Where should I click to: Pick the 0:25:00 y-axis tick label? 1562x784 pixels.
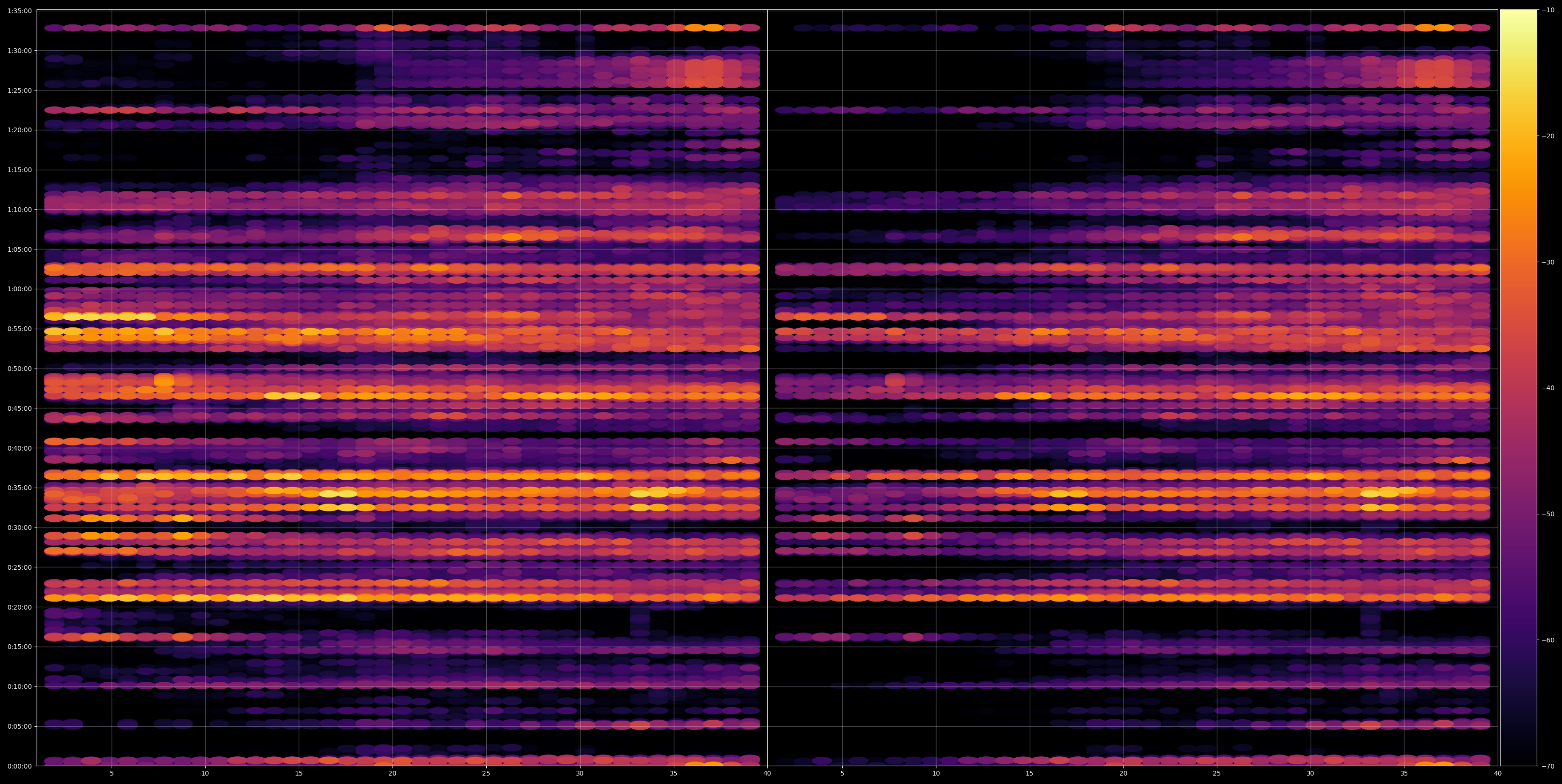pos(20,567)
